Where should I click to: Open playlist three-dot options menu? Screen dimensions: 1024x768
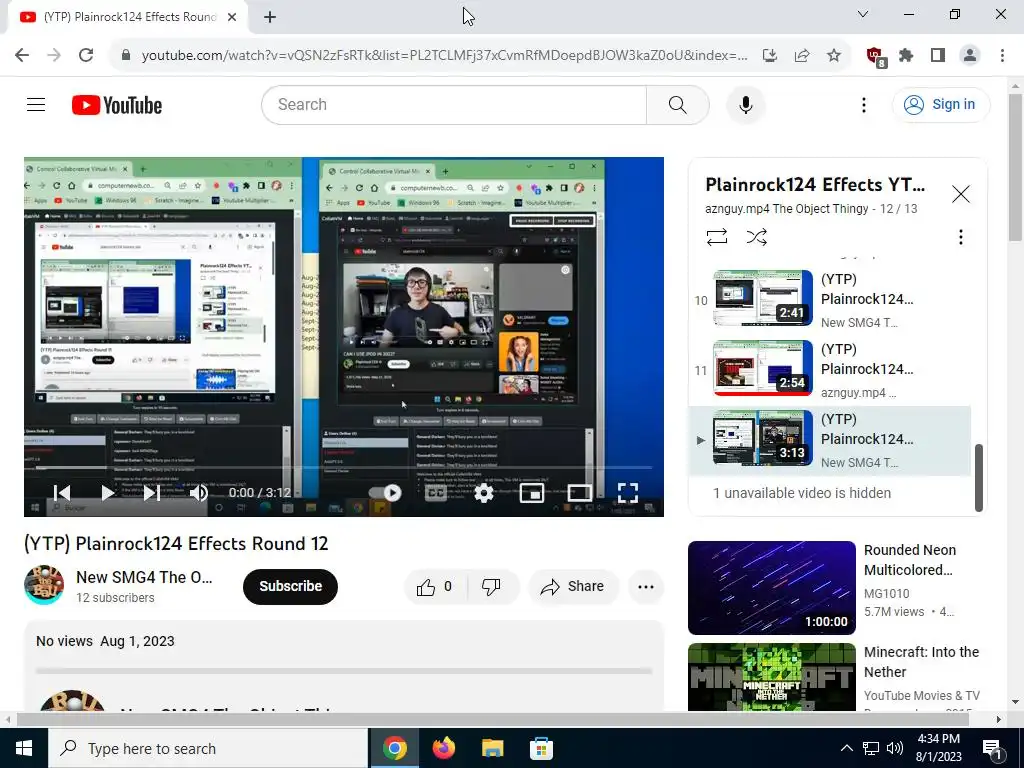click(960, 236)
